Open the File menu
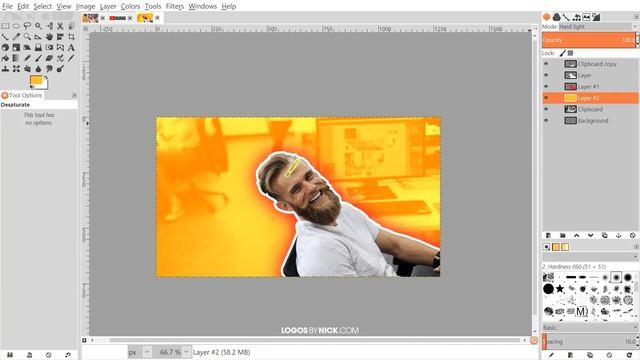This screenshot has height=360, width=640. click(7, 6)
